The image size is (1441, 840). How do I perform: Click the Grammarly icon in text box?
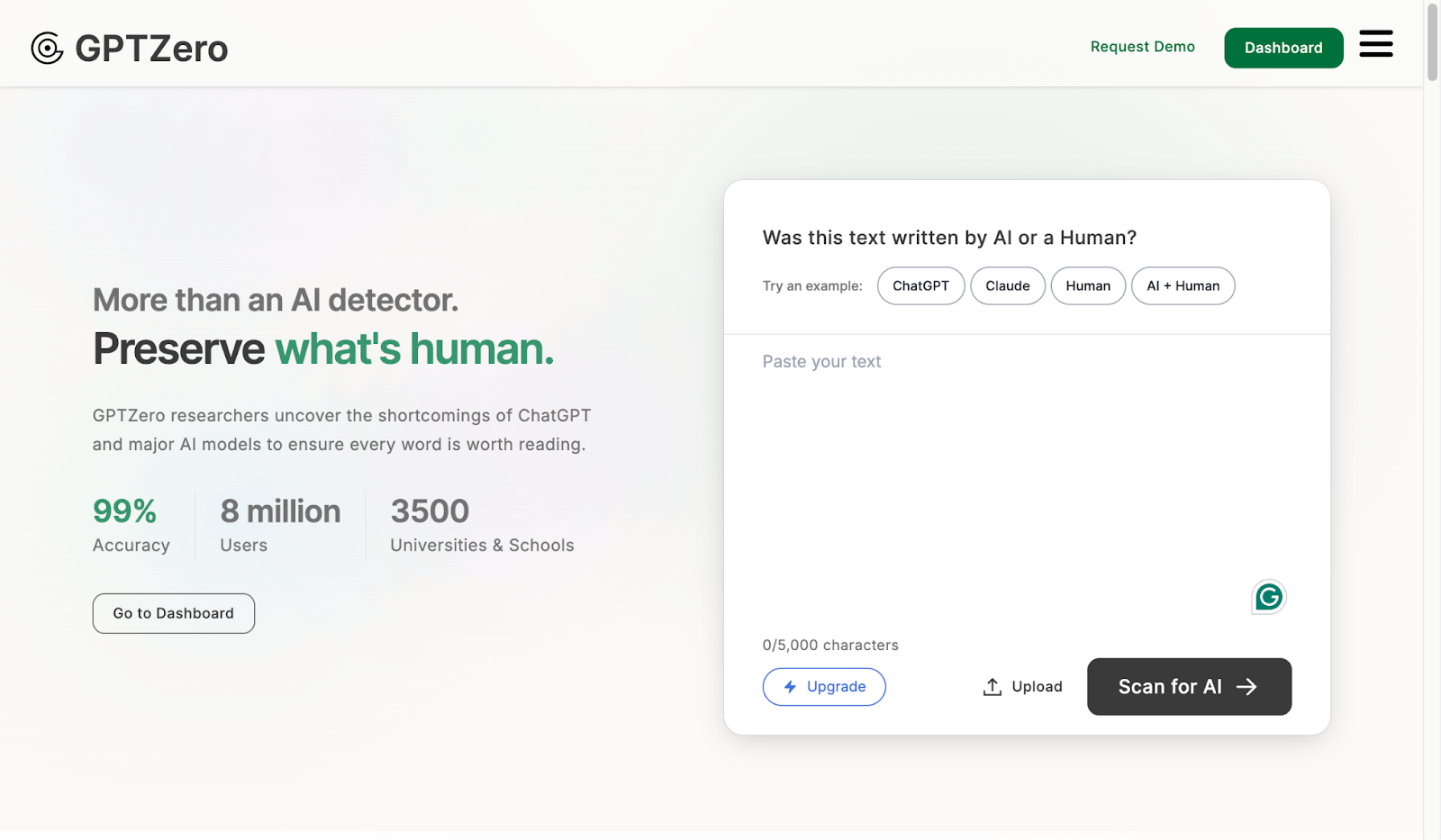pos(1268,597)
